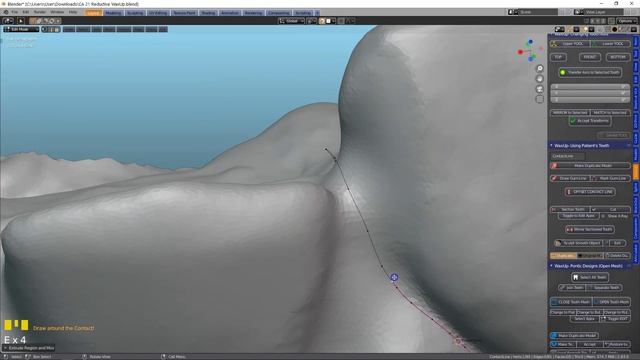640x360 pixels.
Task: Click the CLOSE Tooth Mesh button
Action: point(570,302)
